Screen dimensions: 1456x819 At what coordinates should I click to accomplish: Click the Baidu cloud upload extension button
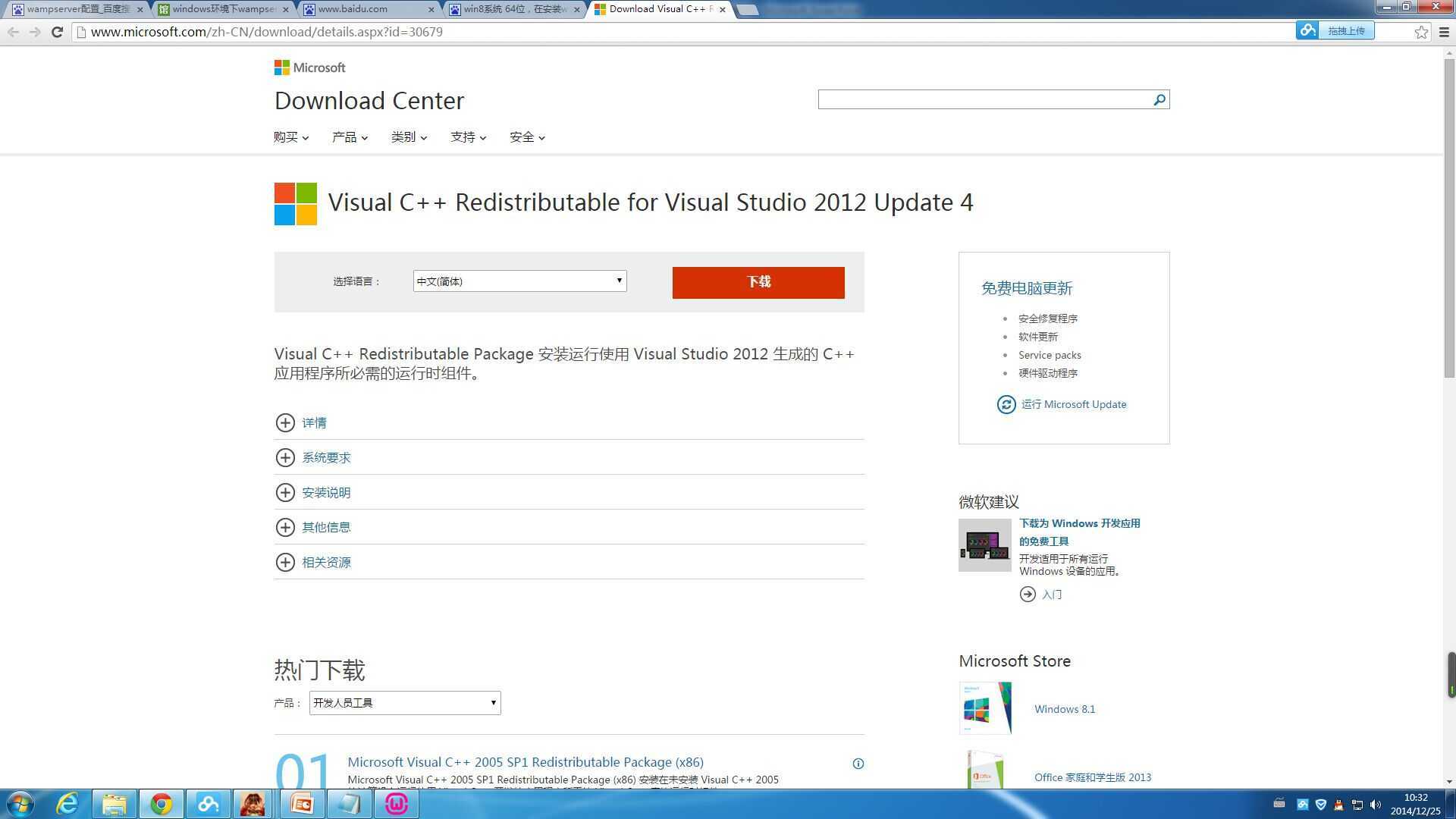1335,31
